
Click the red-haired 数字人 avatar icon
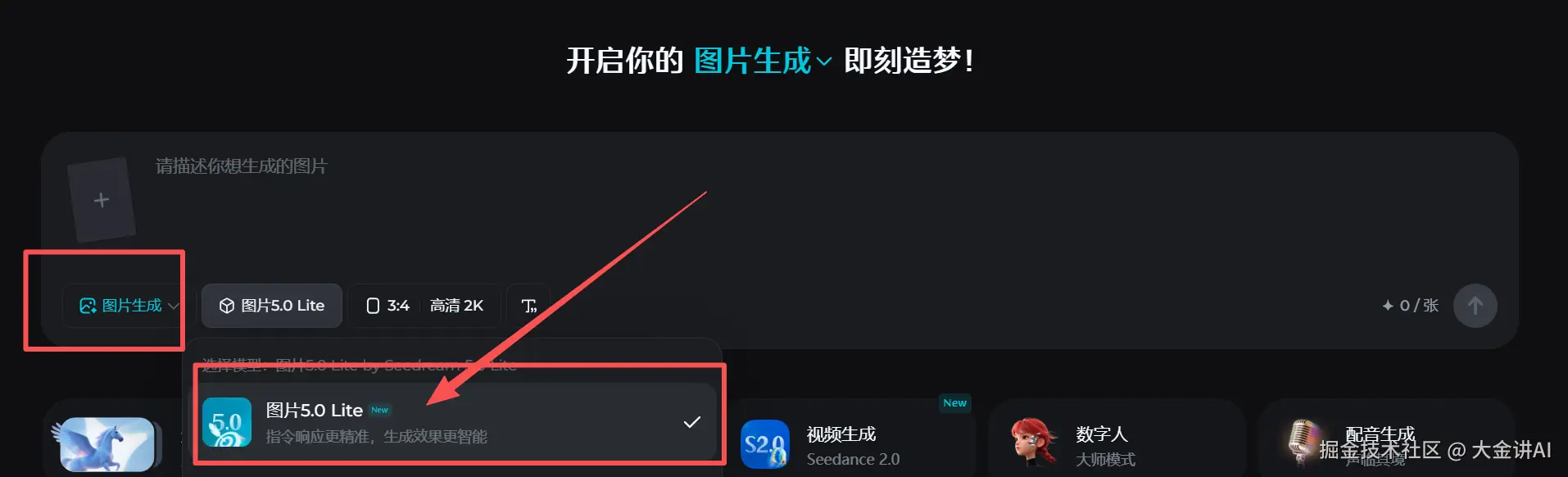point(1033,443)
